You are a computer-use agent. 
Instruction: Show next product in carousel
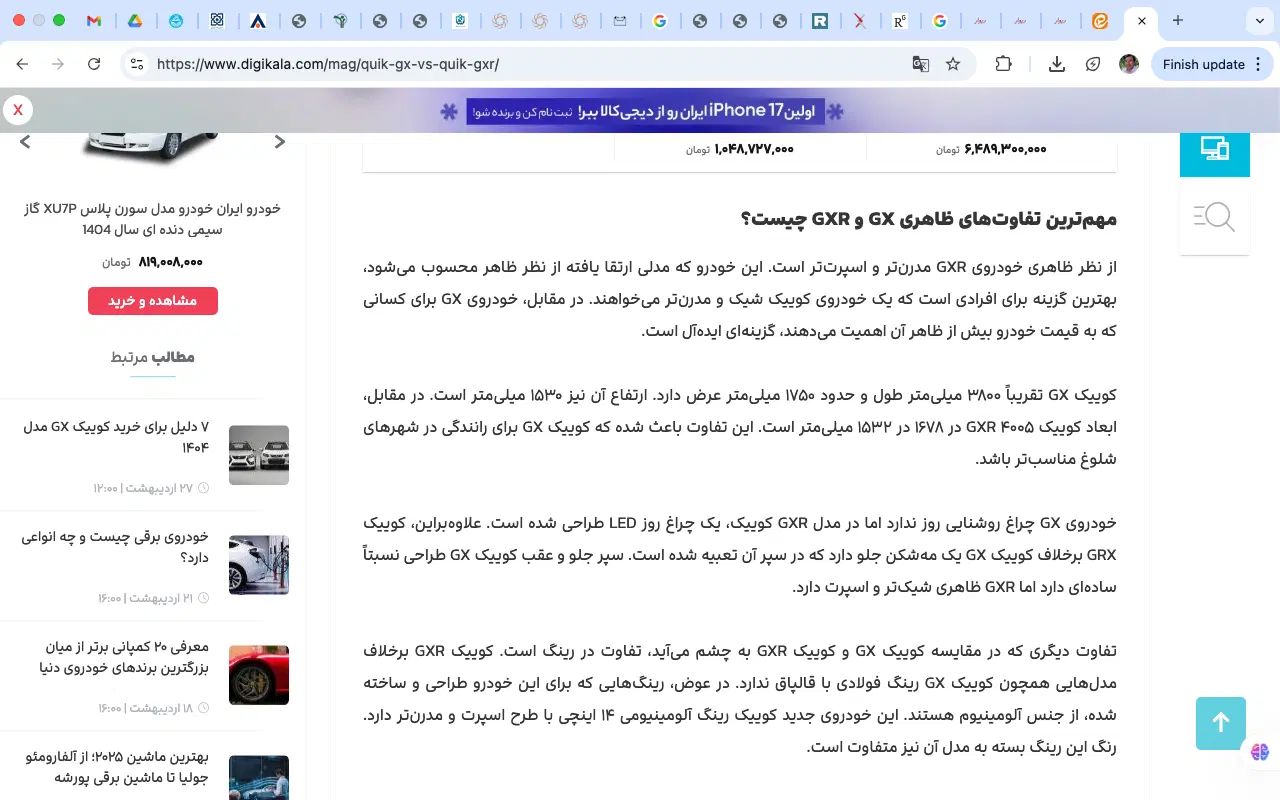coord(280,142)
